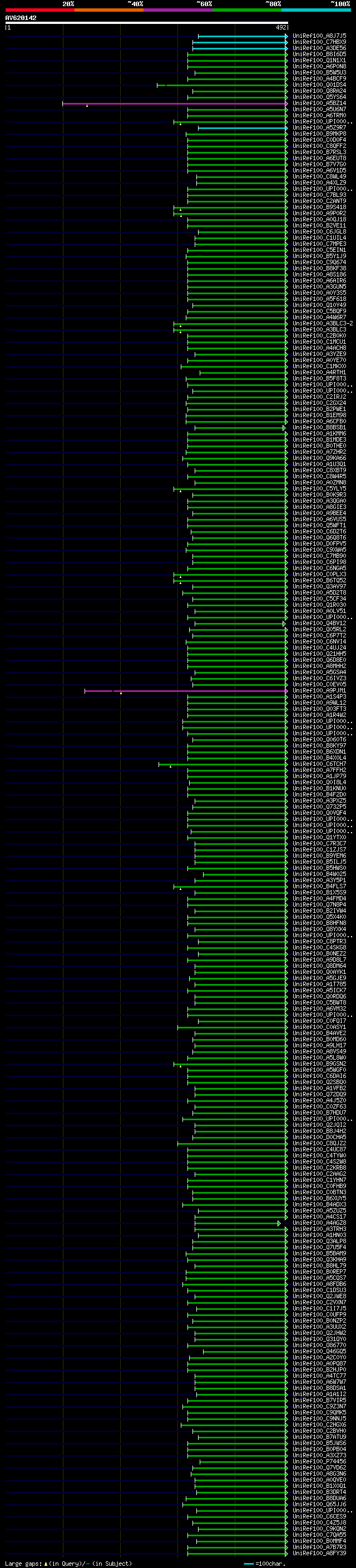Select the UniRef100_C2ANT9 label
The image size is (356, 1568).
tap(319, 201)
